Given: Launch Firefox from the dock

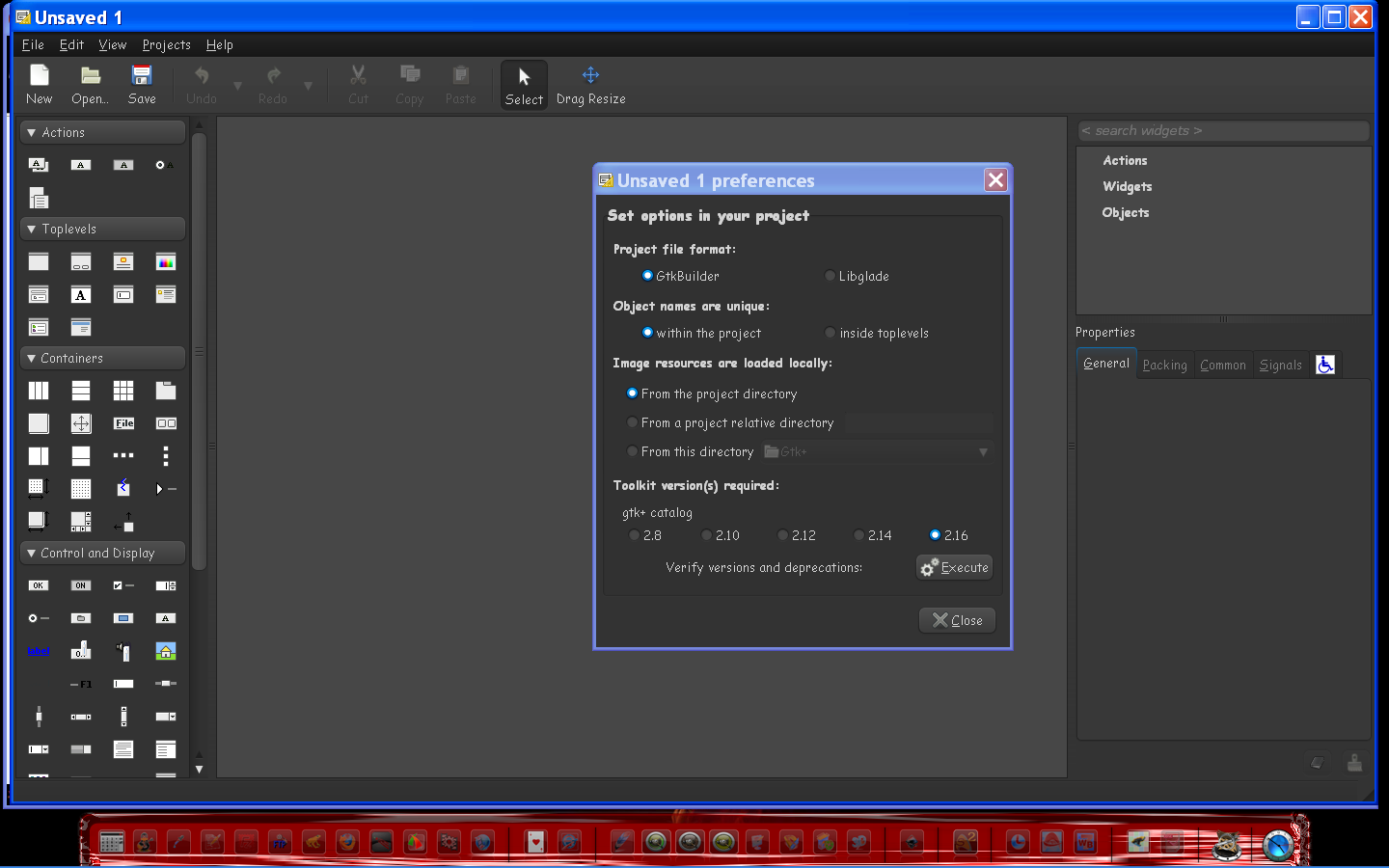Looking at the screenshot, I should pyautogui.click(x=347, y=842).
